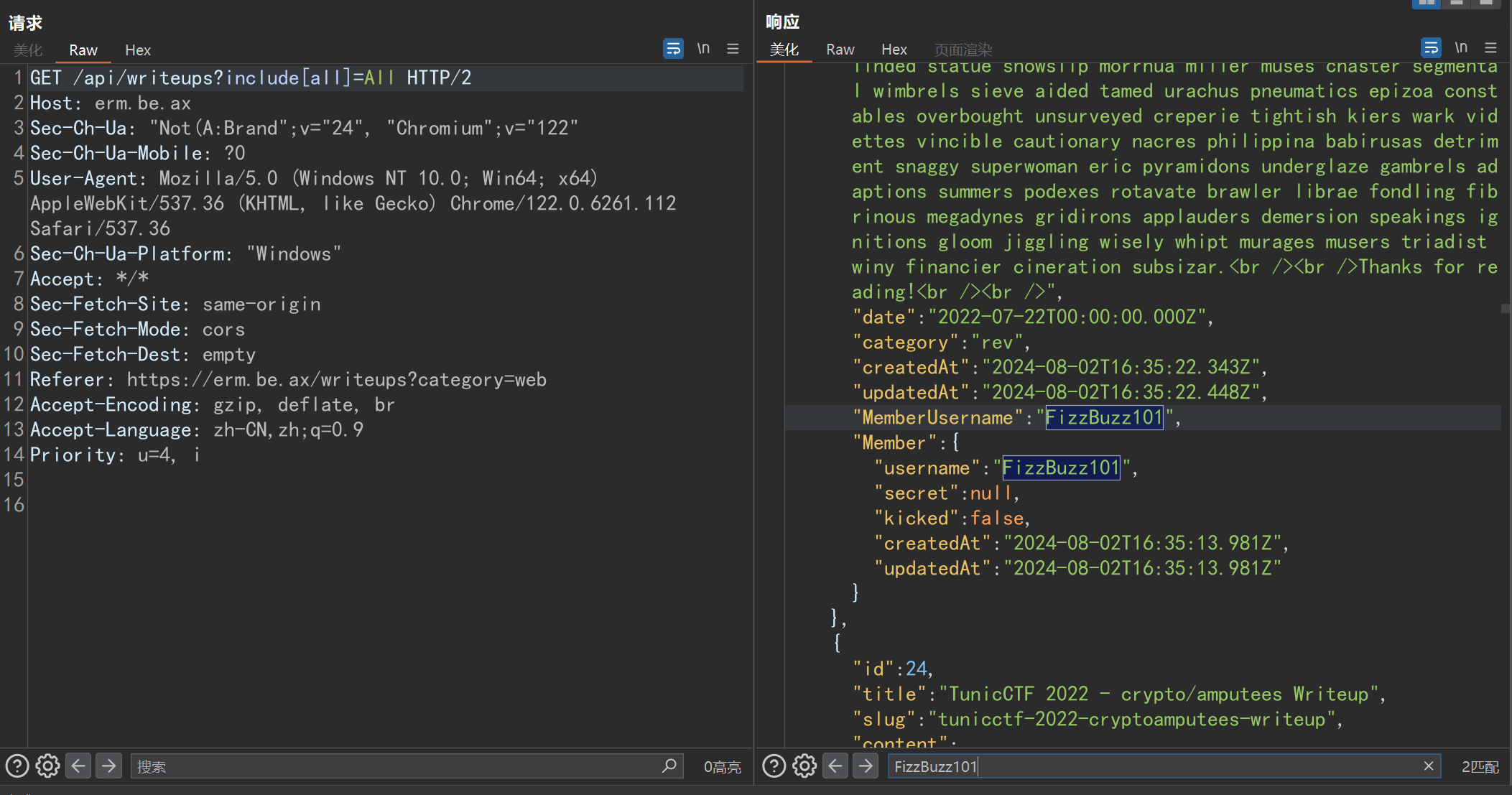The image size is (1512, 795).
Task: Switch request view to Hex tab
Action: 138,50
